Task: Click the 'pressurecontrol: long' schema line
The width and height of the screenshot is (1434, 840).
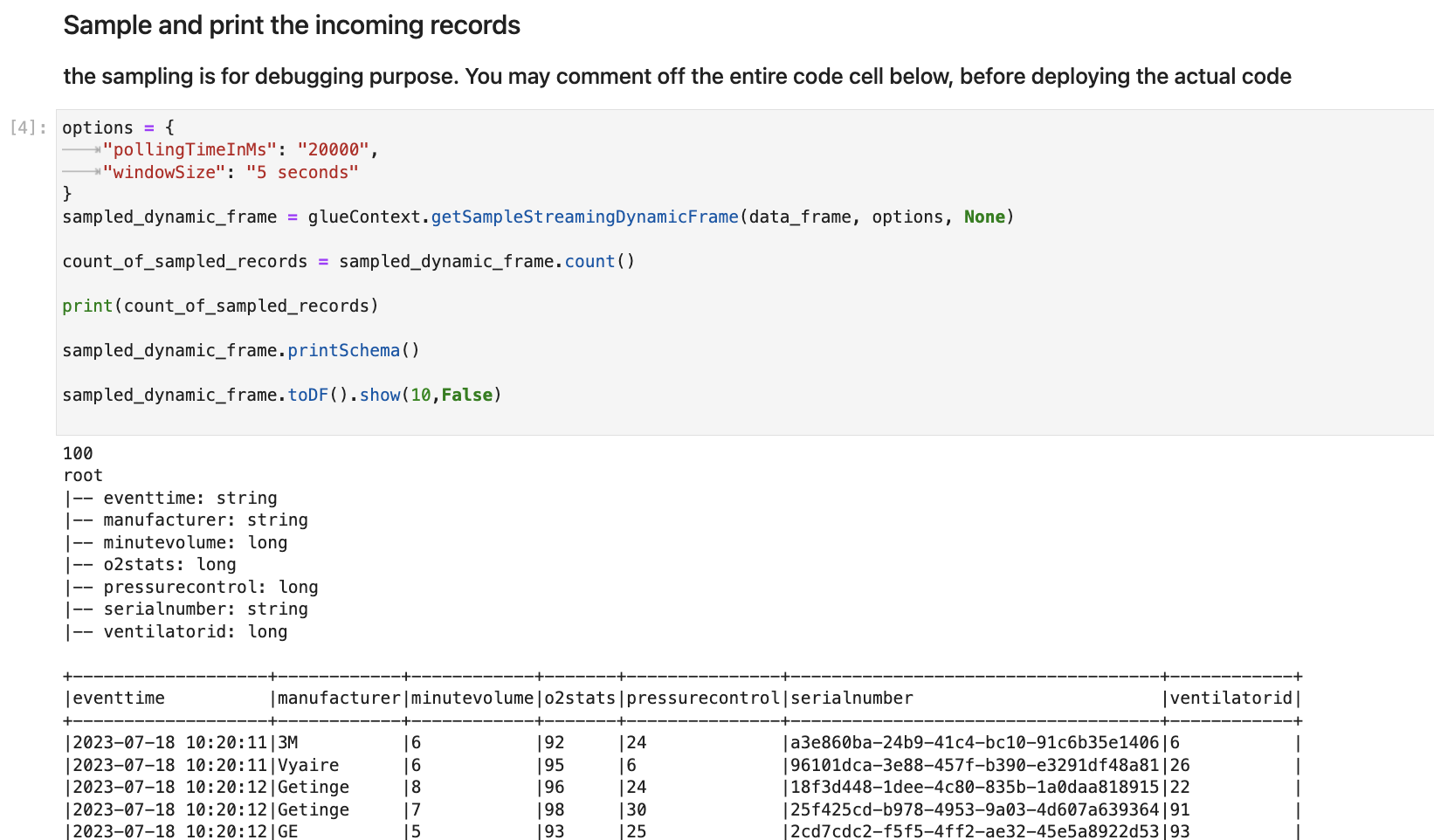Action: coord(210,588)
